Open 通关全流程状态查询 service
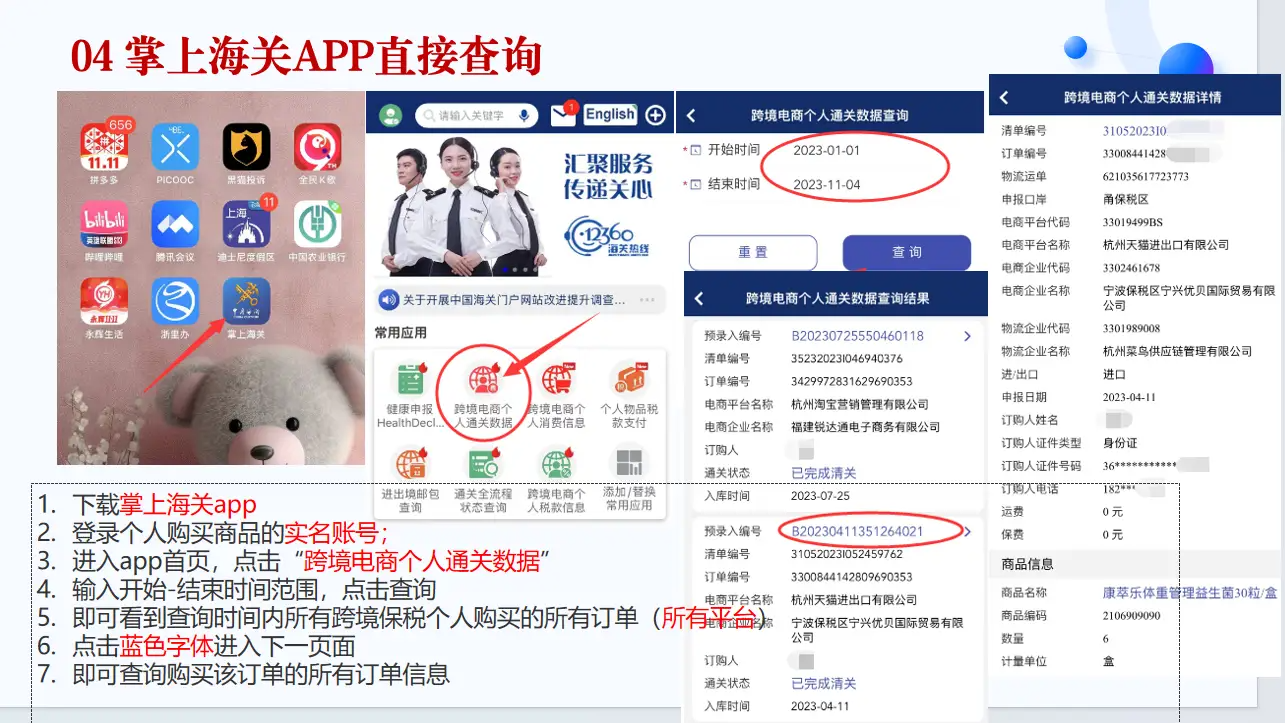Screen dimensions: 1285x723 coord(483,481)
